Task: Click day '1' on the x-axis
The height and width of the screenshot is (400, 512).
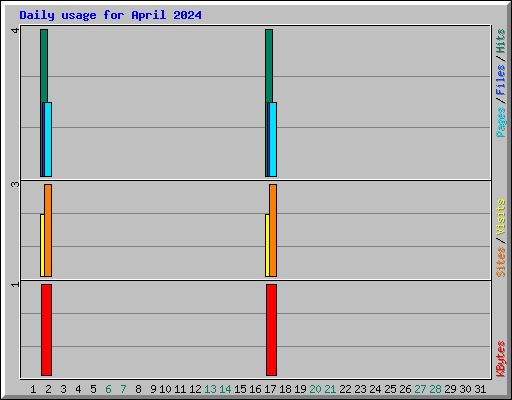Action: coord(33,389)
